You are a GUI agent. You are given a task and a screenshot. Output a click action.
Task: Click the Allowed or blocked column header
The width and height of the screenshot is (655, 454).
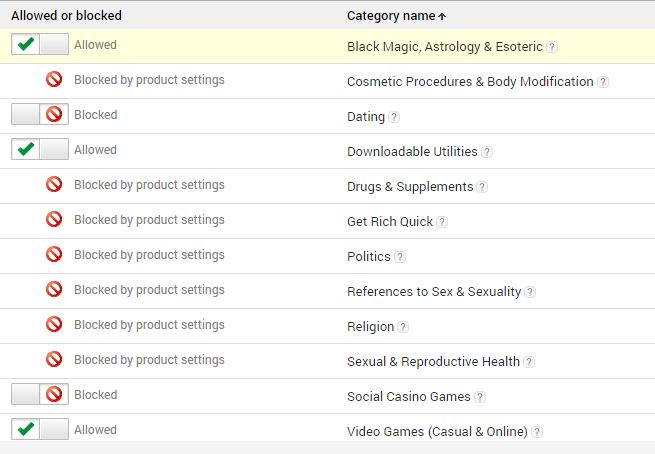(x=65, y=16)
